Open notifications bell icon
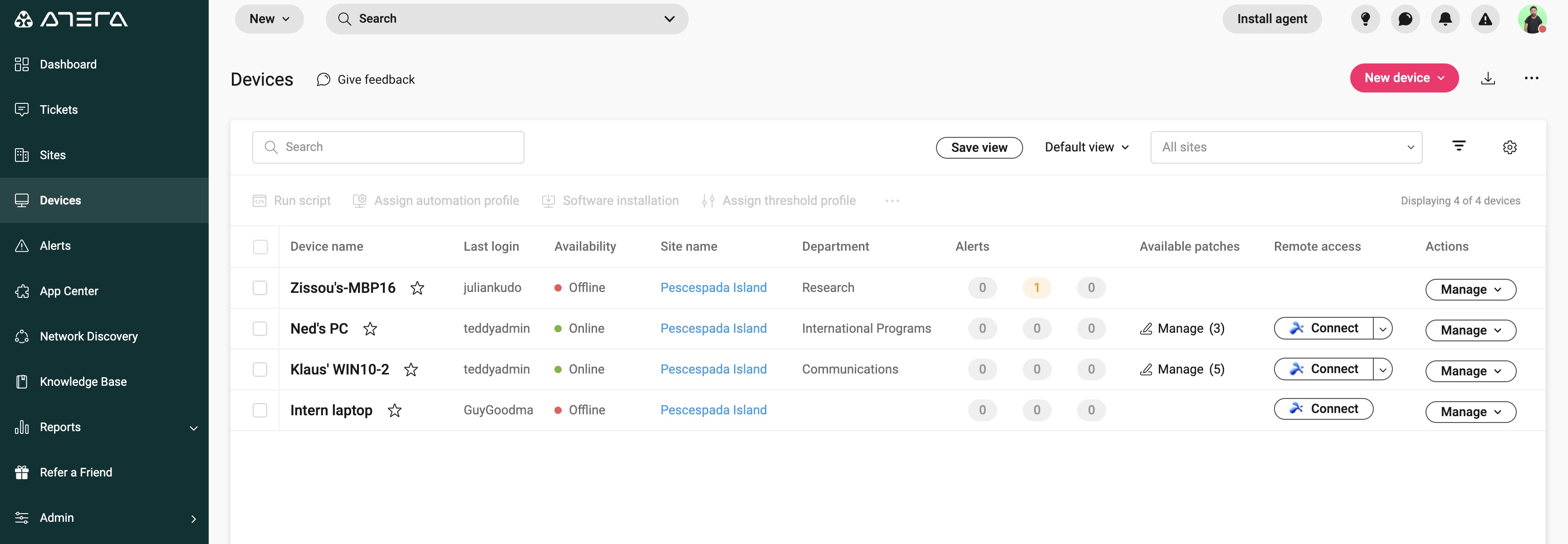The height and width of the screenshot is (544, 1568). (x=1445, y=19)
